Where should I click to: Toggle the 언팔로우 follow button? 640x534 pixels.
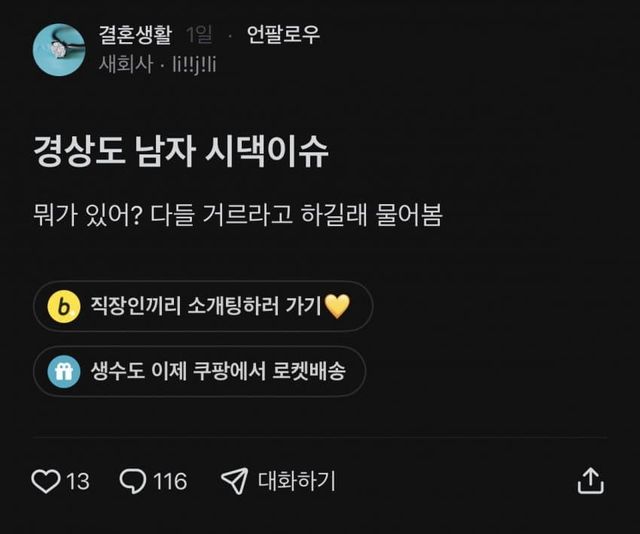click(283, 35)
